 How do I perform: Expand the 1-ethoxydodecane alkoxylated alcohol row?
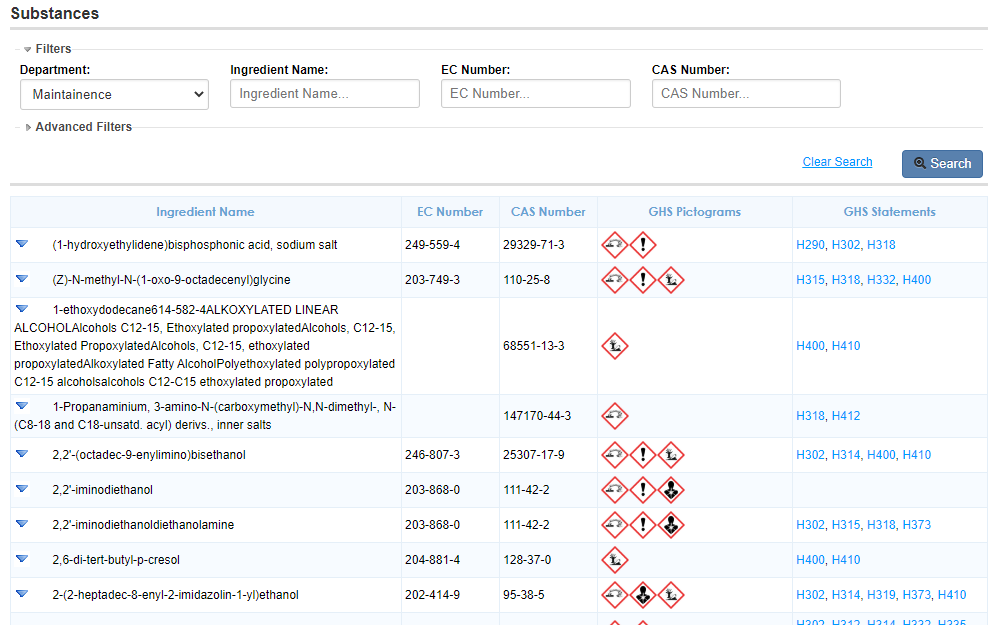tap(22, 309)
